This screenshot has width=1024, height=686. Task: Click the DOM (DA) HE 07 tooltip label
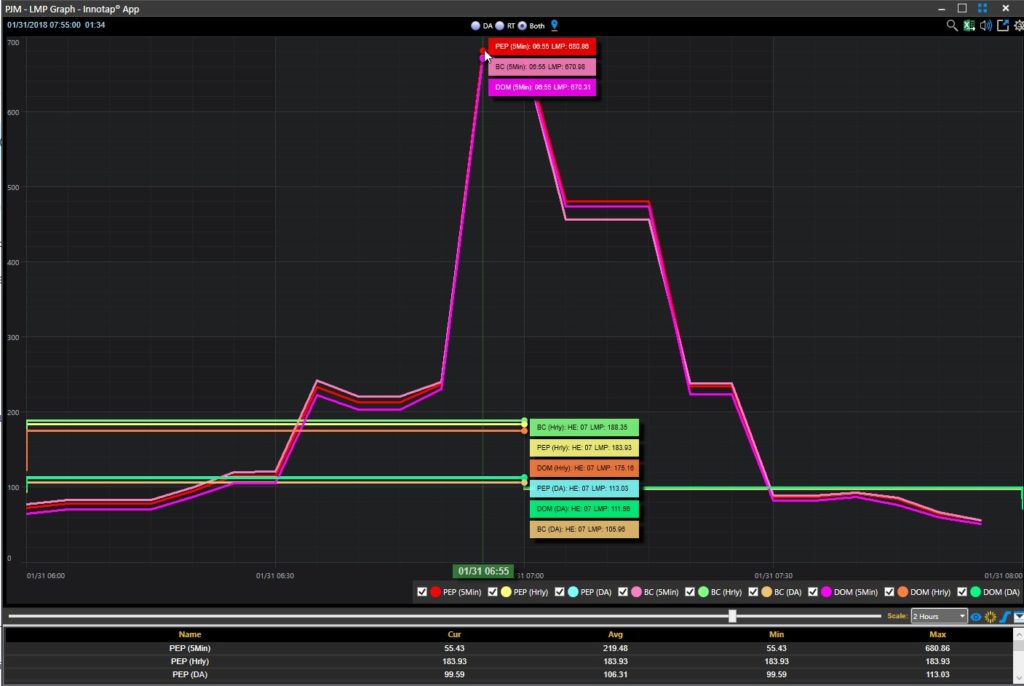(x=584, y=508)
